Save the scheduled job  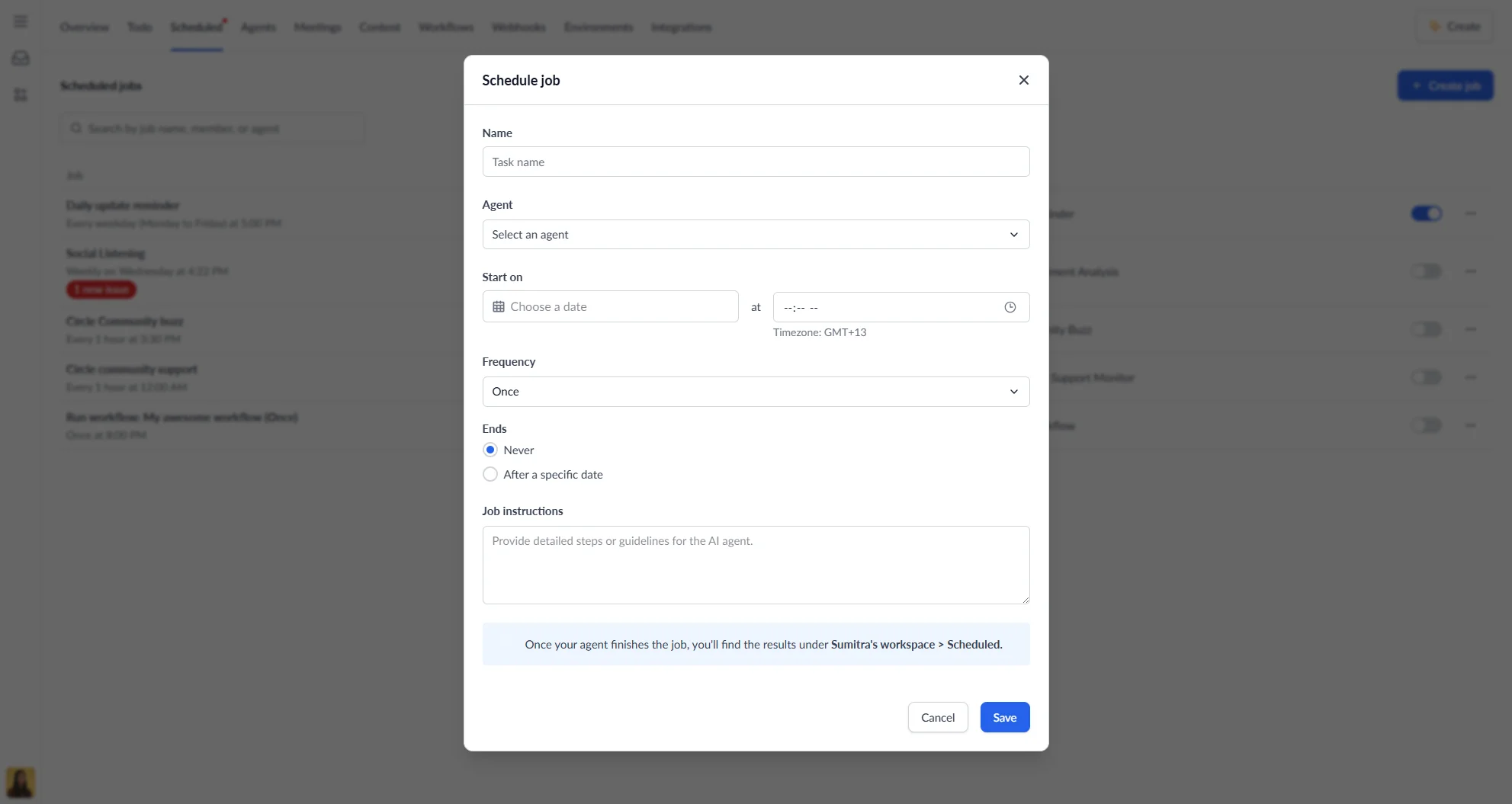[1004, 717]
